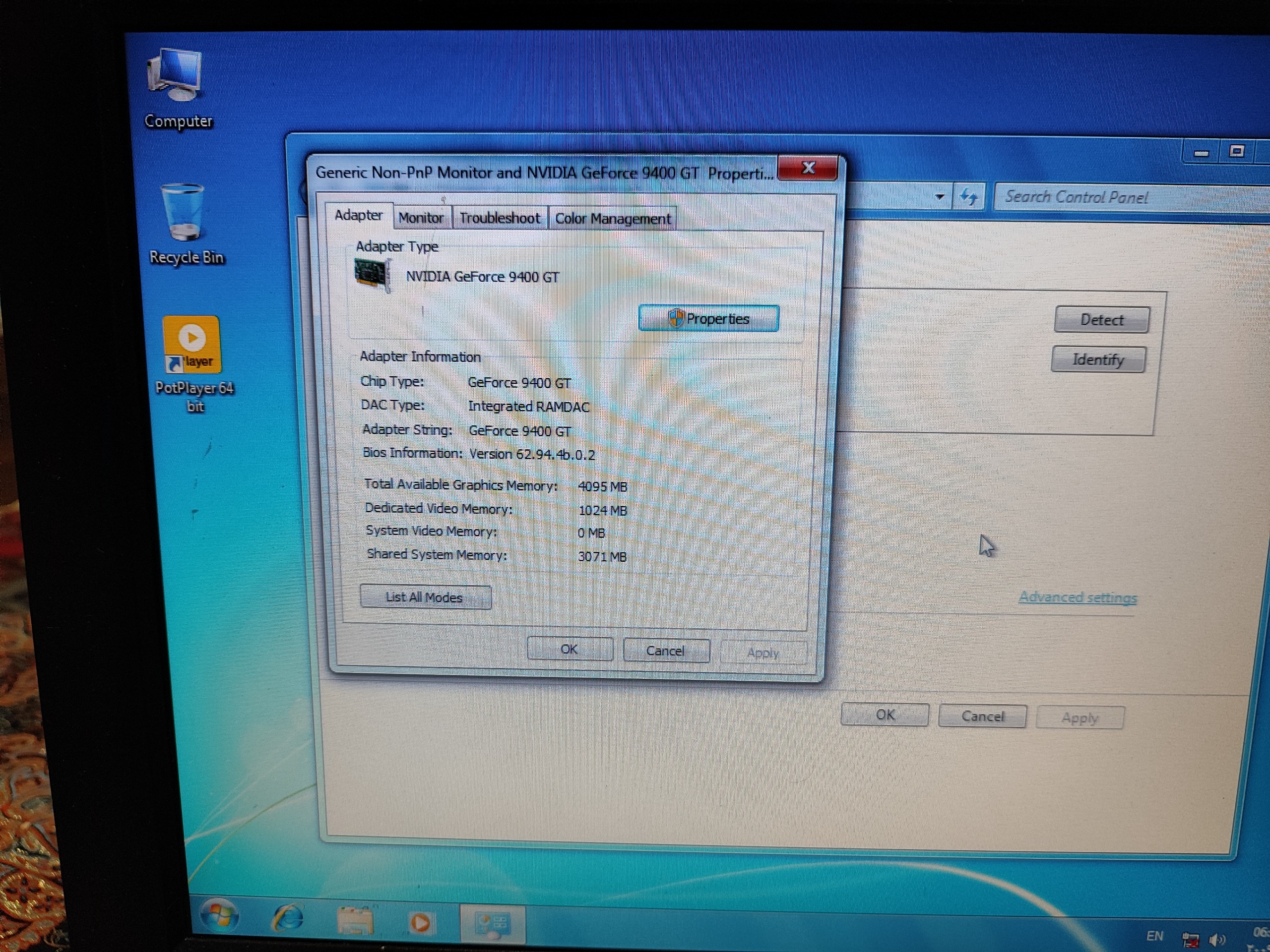Click the 'Integrated RAMDAC' DAC type value

(529, 406)
